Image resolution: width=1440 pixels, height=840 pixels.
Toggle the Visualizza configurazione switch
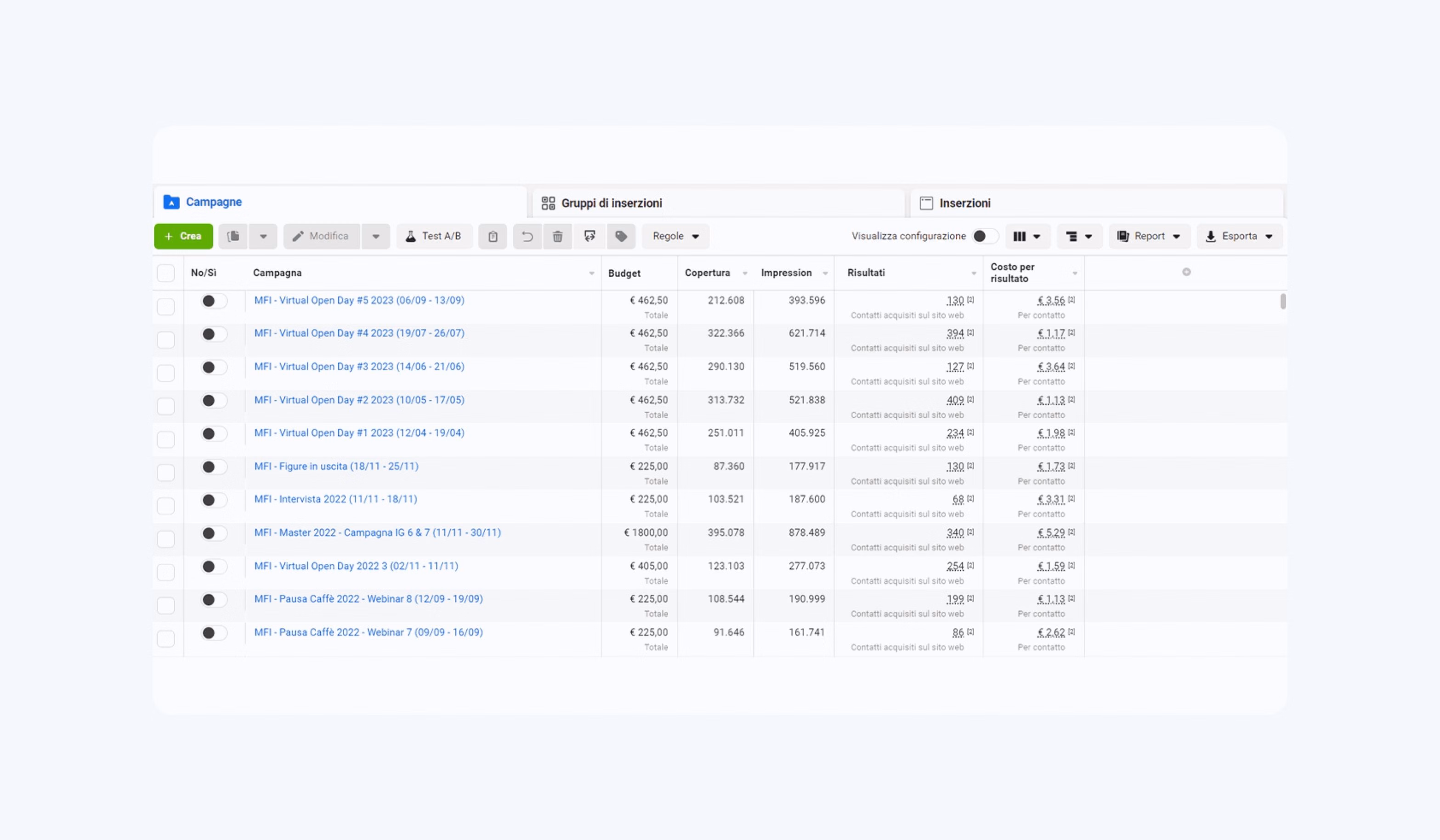tap(985, 236)
